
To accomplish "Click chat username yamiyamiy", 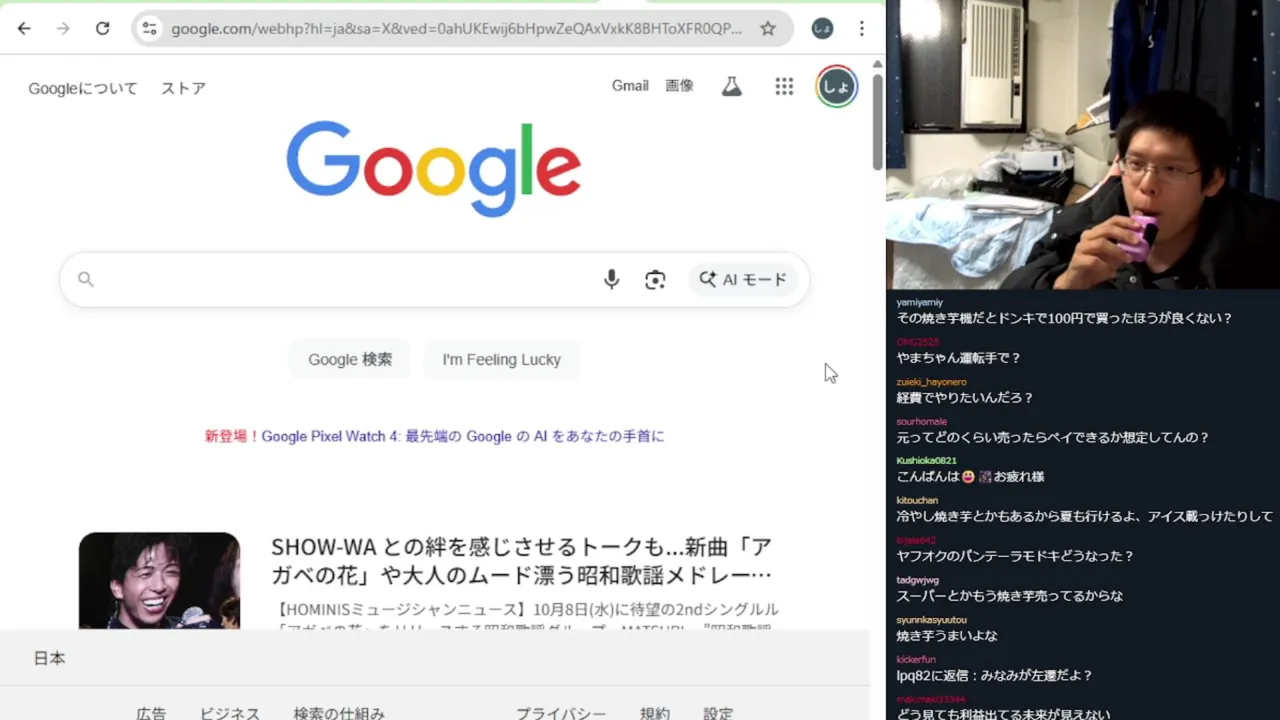I will [919, 302].
